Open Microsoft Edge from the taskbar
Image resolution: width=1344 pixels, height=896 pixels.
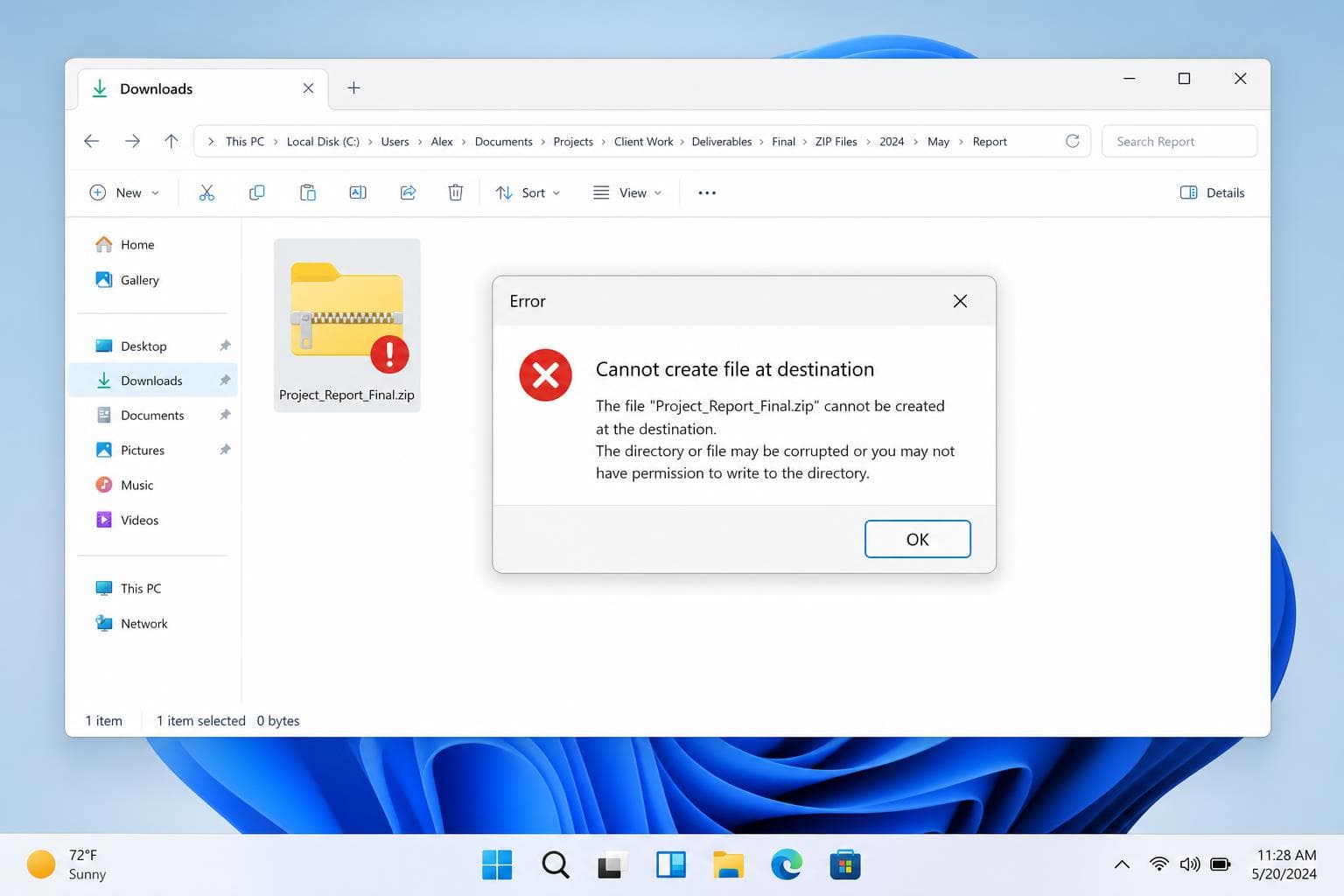click(x=787, y=864)
